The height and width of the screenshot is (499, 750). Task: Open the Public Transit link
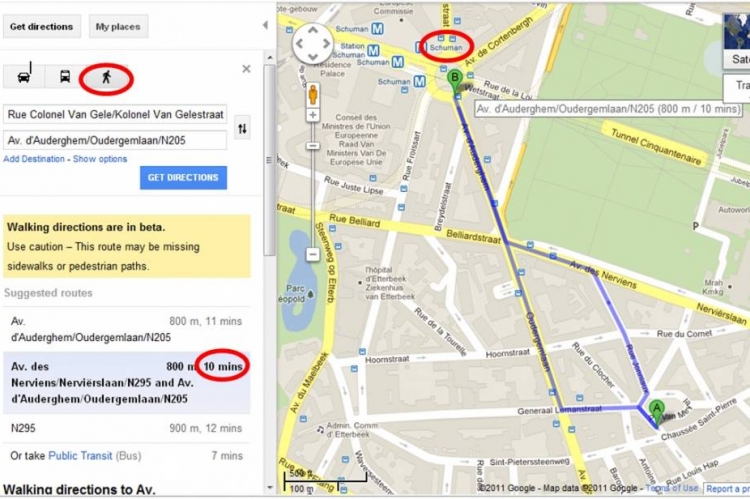coord(80,455)
